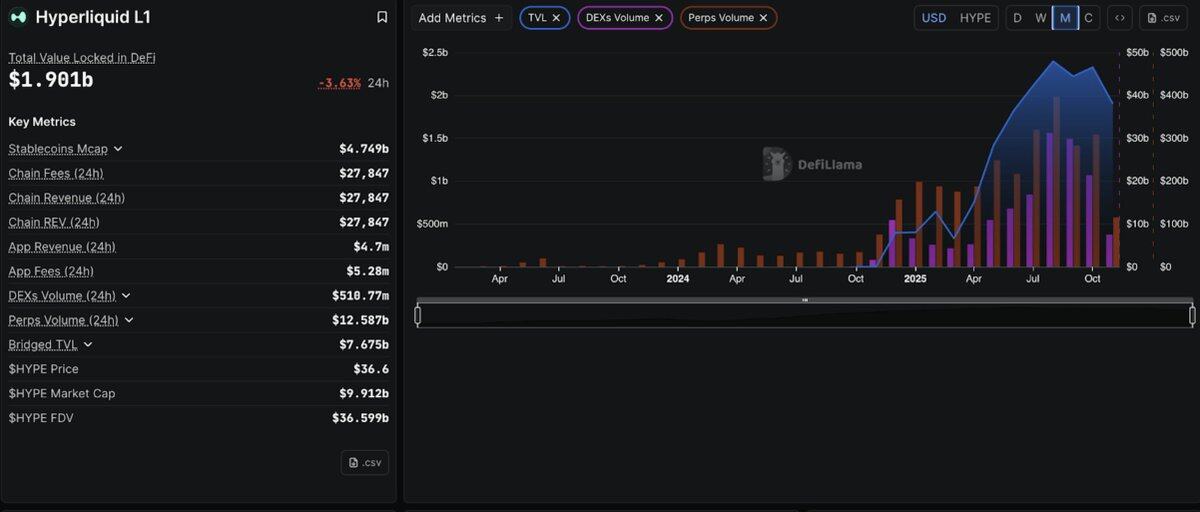1200x512 pixels.
Task: Download key metrics via bottom .csv button
Action: tap(364, 462)
